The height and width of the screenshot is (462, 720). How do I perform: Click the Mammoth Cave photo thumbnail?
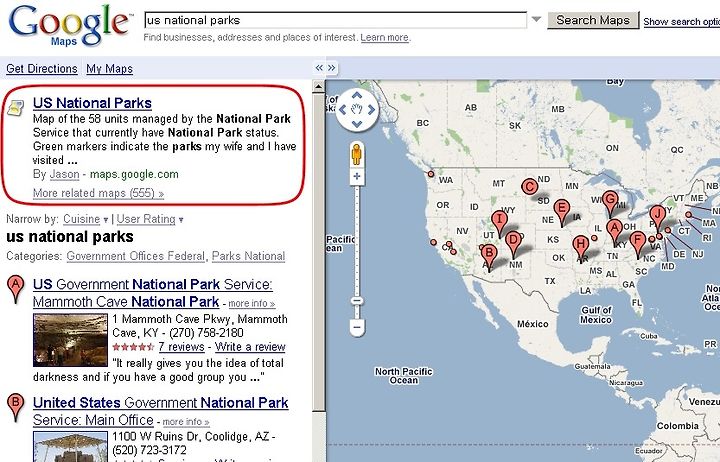coord(70,340)
